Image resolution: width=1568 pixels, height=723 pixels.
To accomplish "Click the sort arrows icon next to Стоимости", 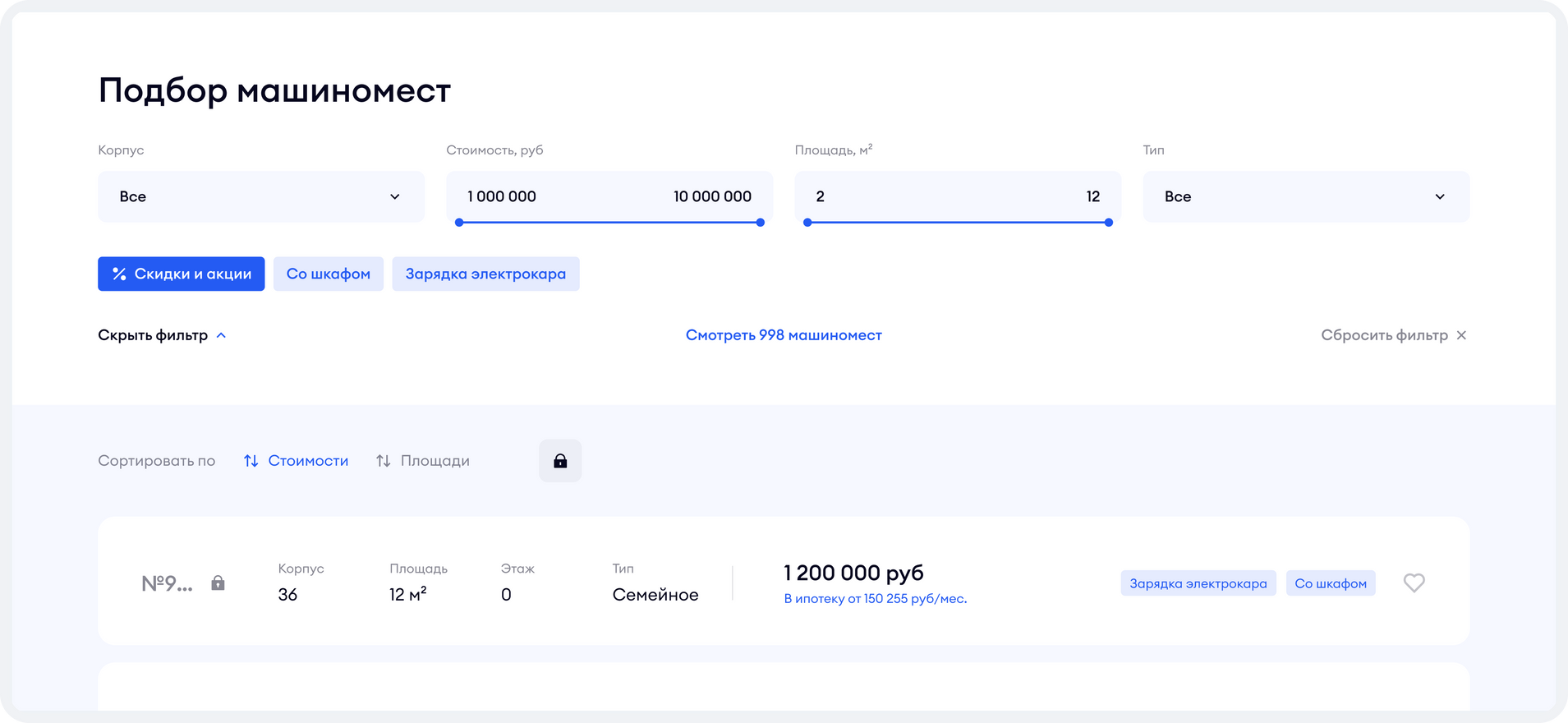I will pyautogui.click(x=251, y=461).
